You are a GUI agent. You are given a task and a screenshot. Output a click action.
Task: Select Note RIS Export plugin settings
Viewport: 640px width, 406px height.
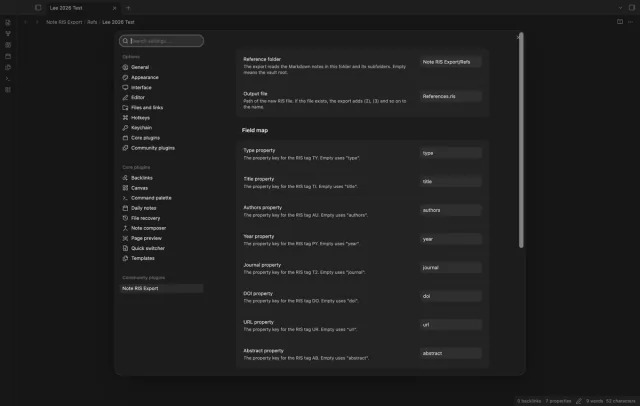161,288
